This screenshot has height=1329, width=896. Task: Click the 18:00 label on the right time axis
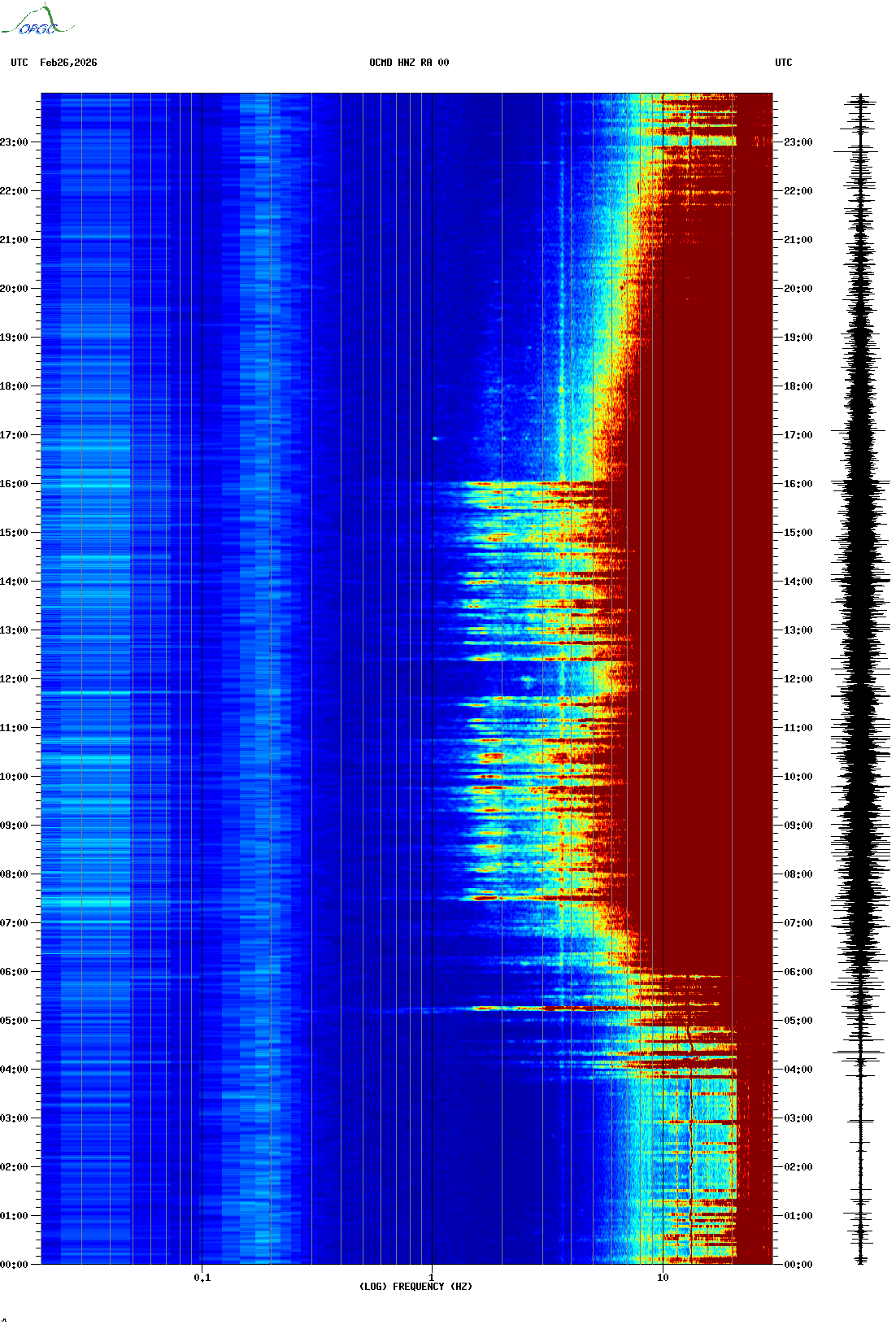[x=798, y=386]
